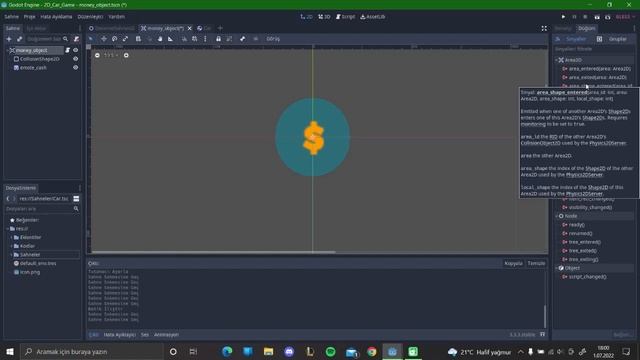Collapse the Node signals group

(556, 216)
